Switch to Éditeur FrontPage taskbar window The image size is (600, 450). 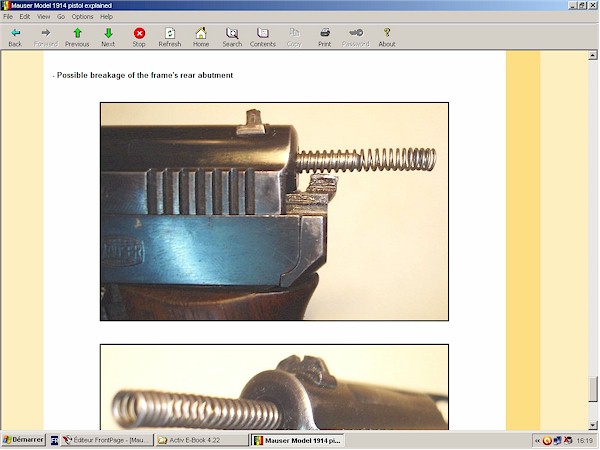pyautogui.click(x=107, y=440)
